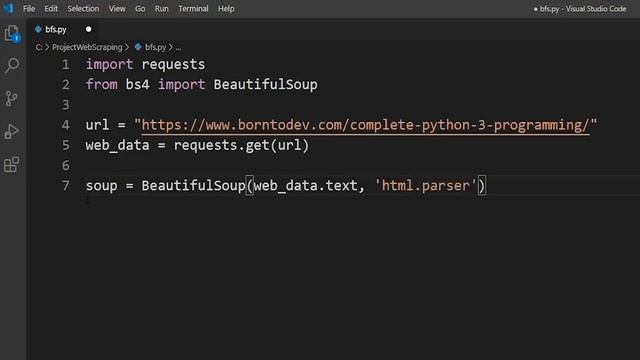Click the borntodev.com URL link in code
Screen dimensions: 640x360
[x=365, y=125]
